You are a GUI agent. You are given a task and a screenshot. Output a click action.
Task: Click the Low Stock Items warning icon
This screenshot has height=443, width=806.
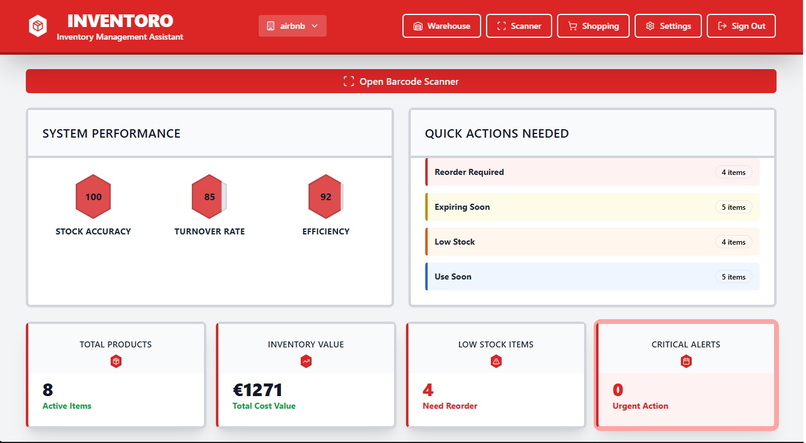[496, 362]
